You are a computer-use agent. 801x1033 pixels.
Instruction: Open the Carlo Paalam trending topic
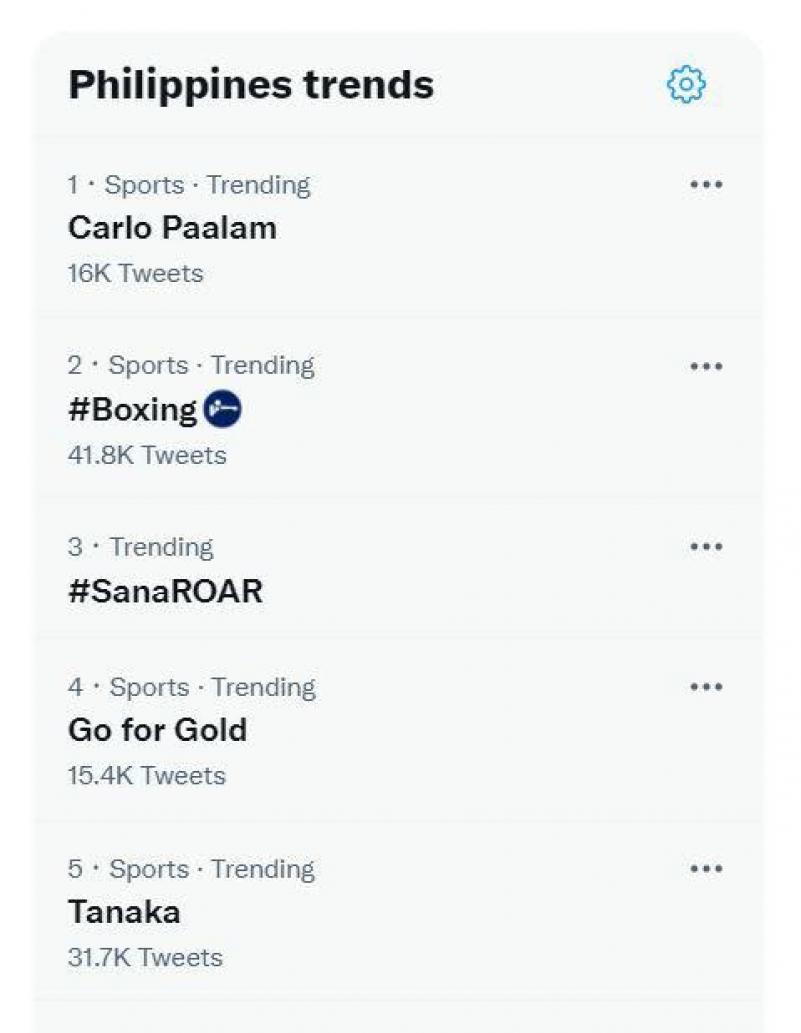(172, 228)
